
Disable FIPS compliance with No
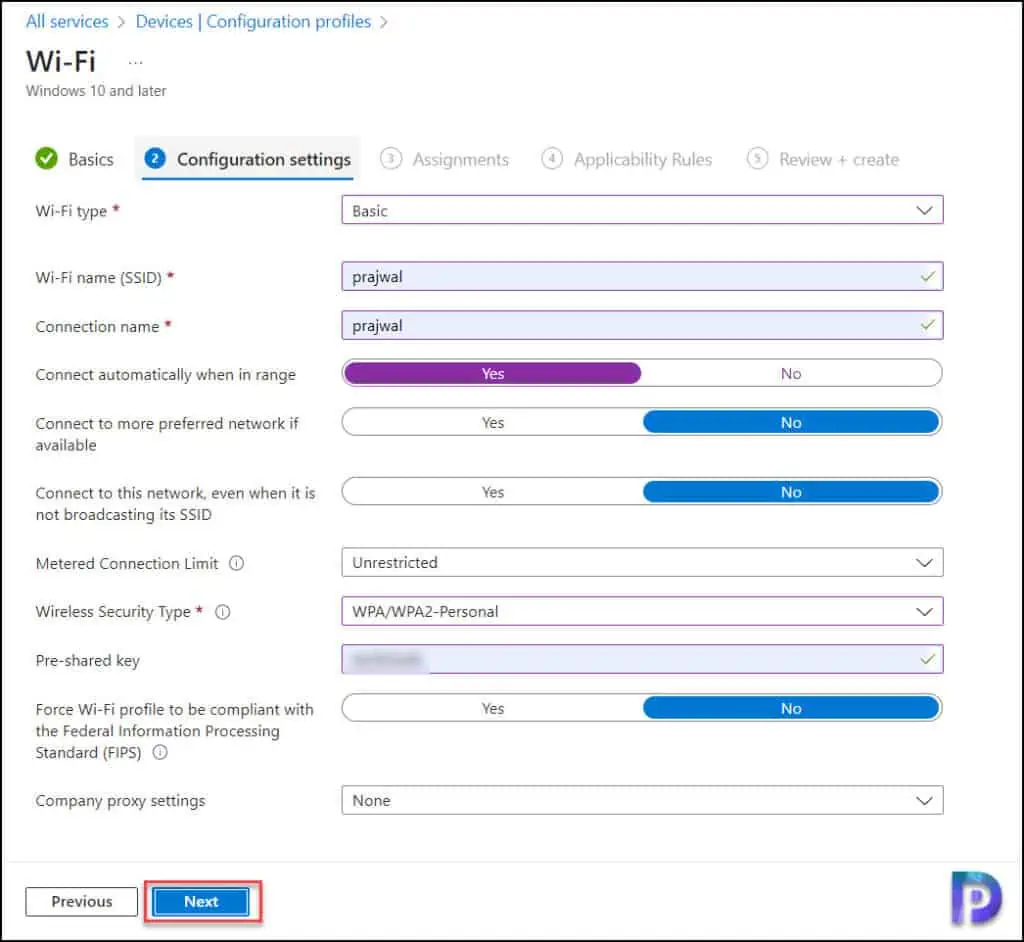[791, 709]
